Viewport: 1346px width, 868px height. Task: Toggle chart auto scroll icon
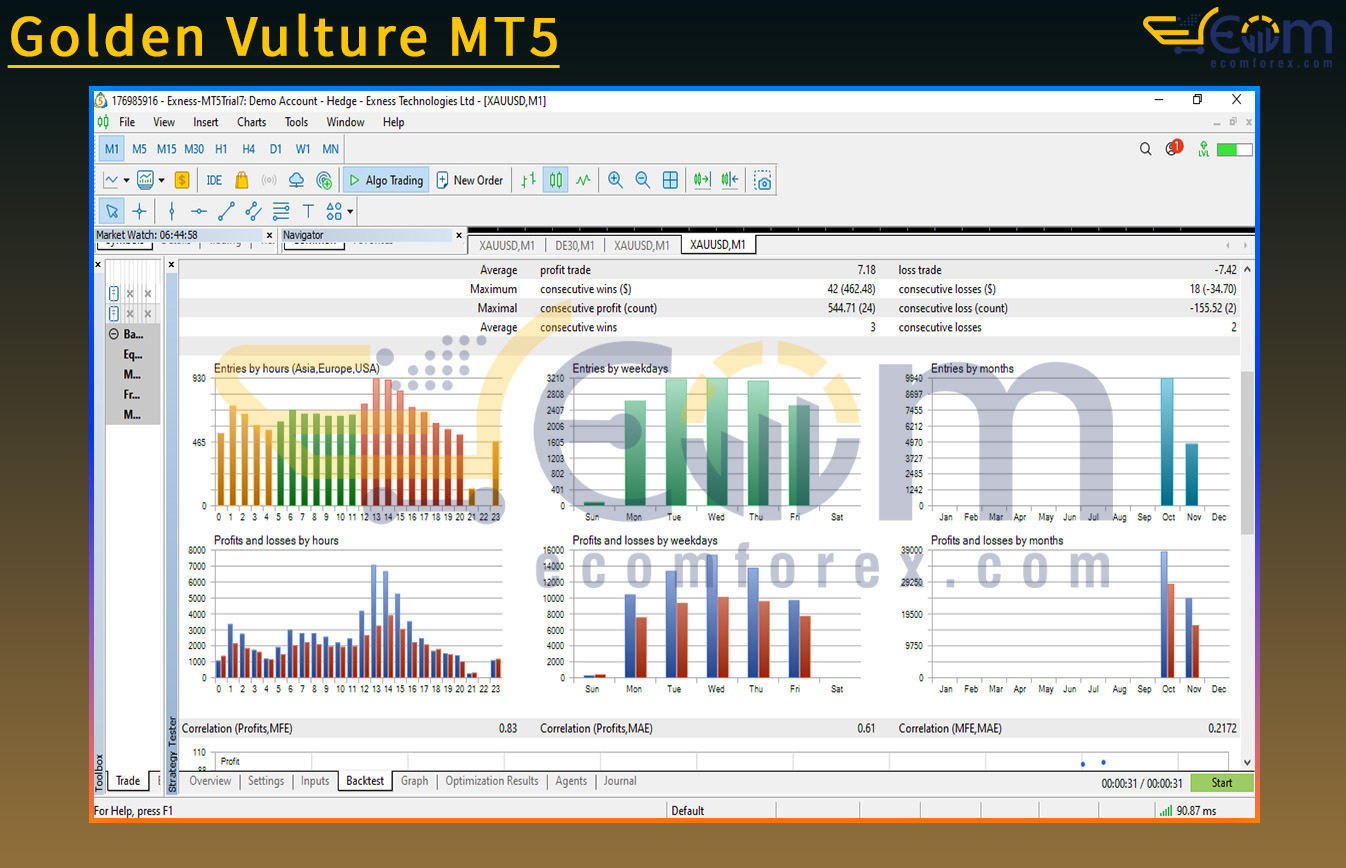[x=702, y=180]
